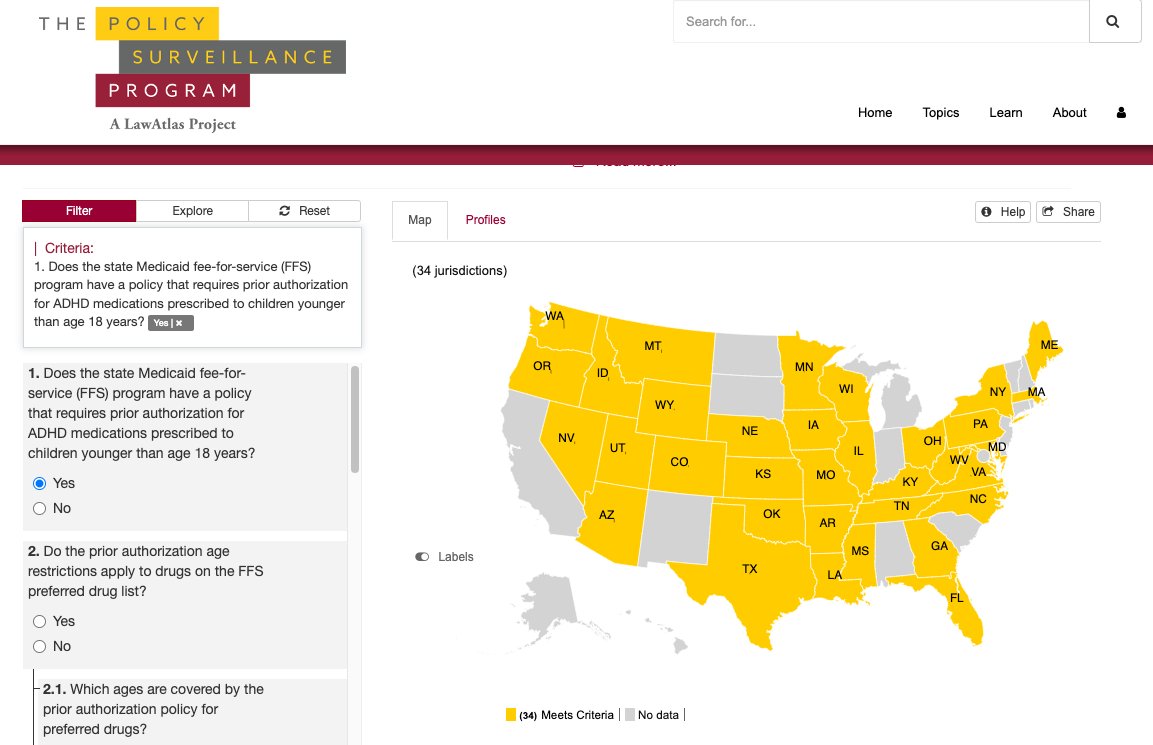Screen dimensions: 1153x745
Task: Click the Reset button
Action: pos(304,211)
